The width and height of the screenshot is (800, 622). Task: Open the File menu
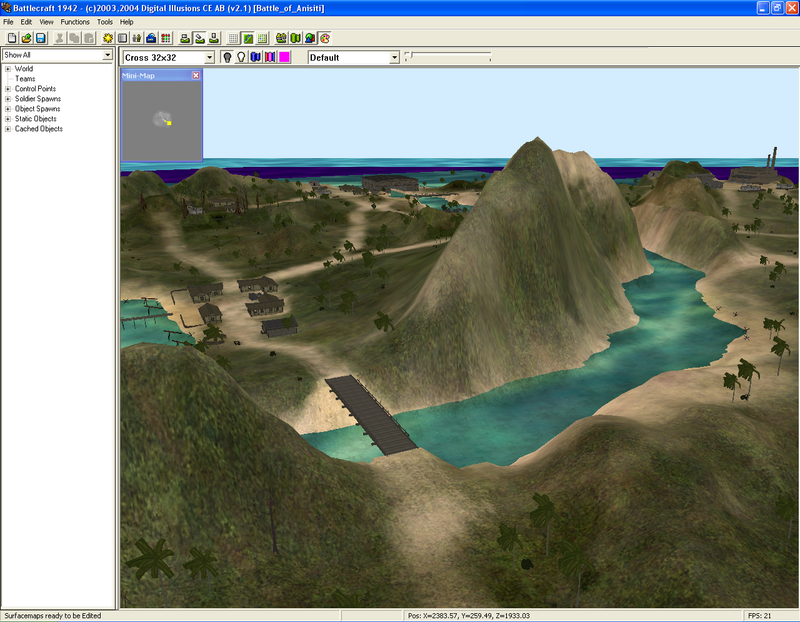click(8, 22)
